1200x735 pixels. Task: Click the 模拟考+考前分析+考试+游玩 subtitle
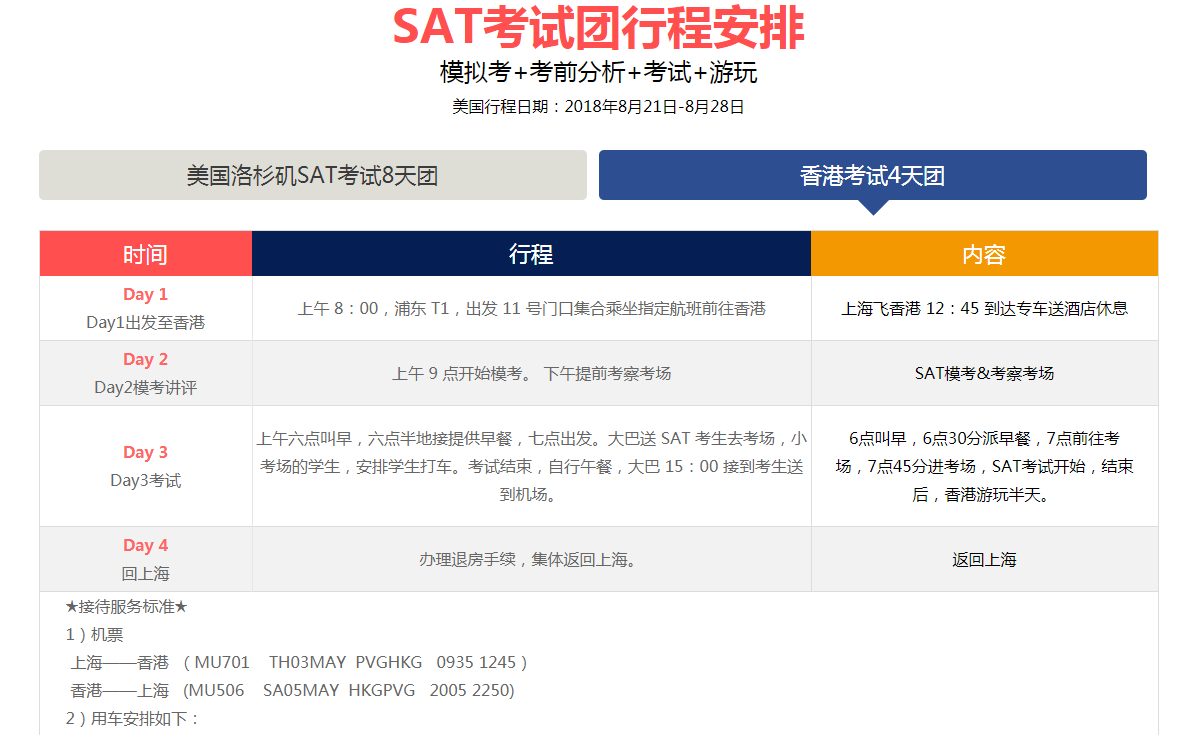coord(598,73)
